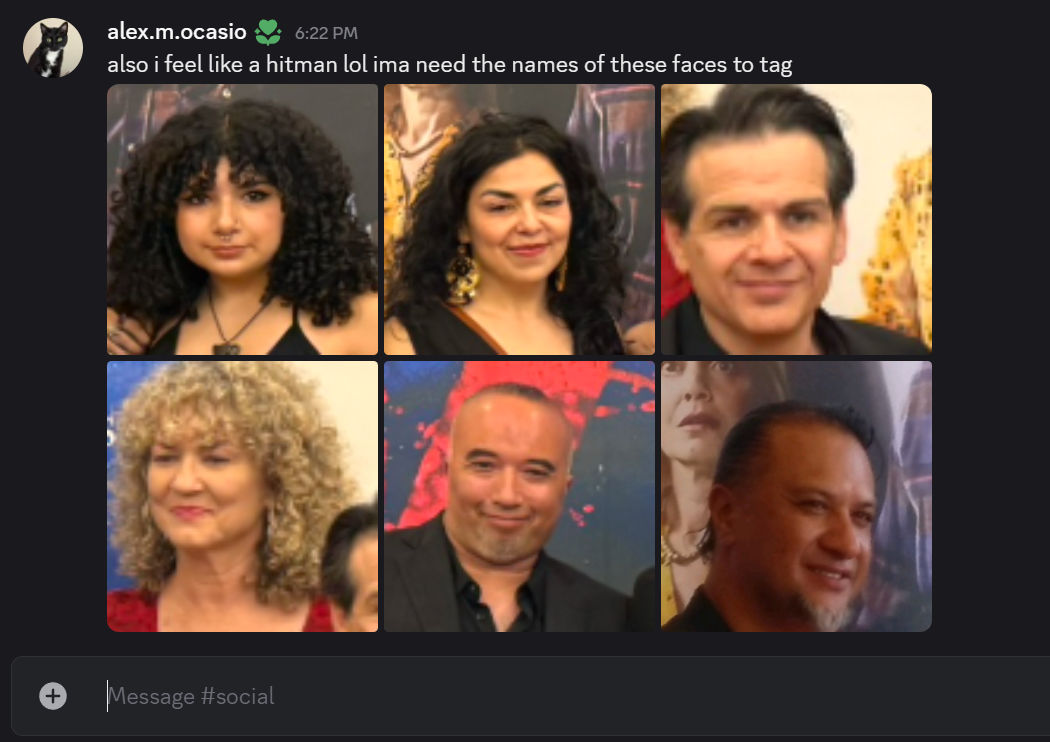
Task: Click the username alex.m.ocasio
Action: (x=177, y=31)
